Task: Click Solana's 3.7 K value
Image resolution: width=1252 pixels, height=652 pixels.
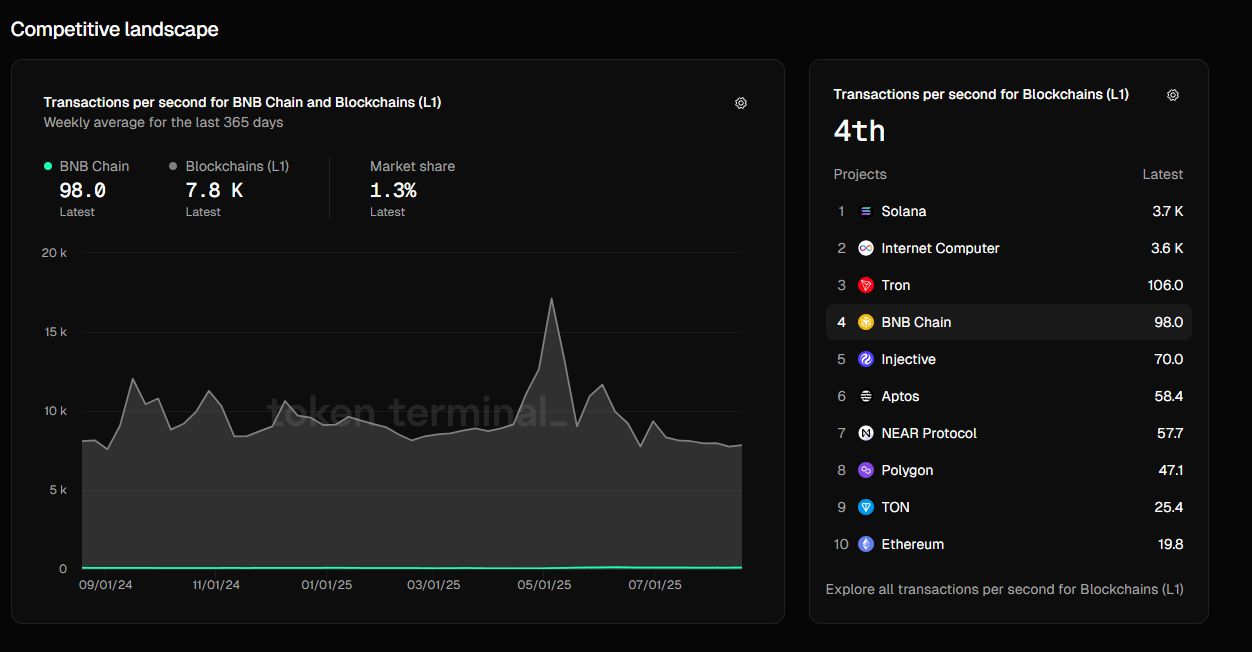Action: click(x=1168, y=211)
